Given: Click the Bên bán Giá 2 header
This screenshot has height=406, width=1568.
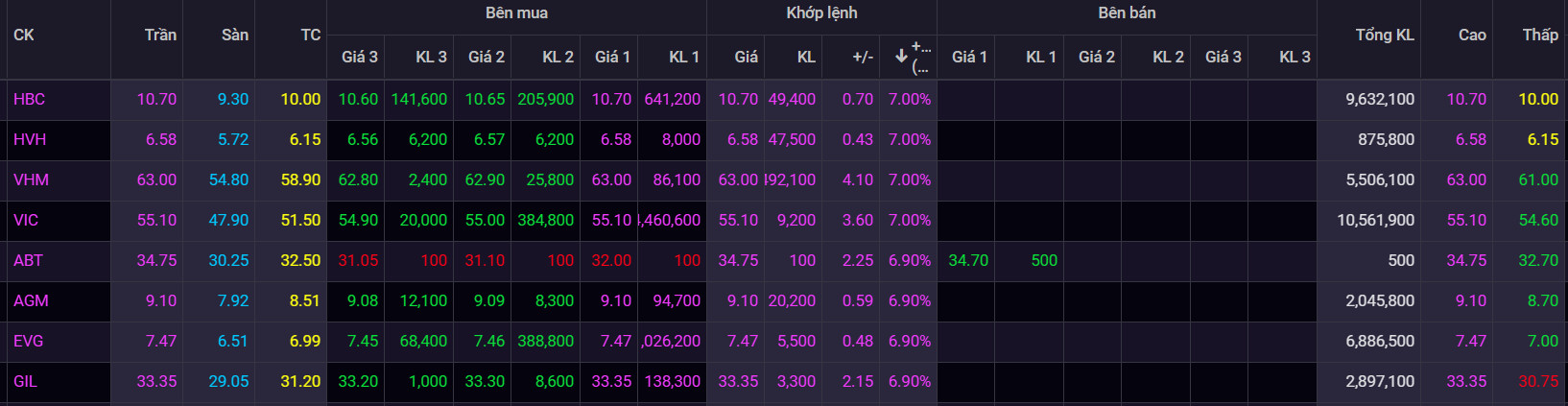Looking at the screenshot, I should (1097, 57).
